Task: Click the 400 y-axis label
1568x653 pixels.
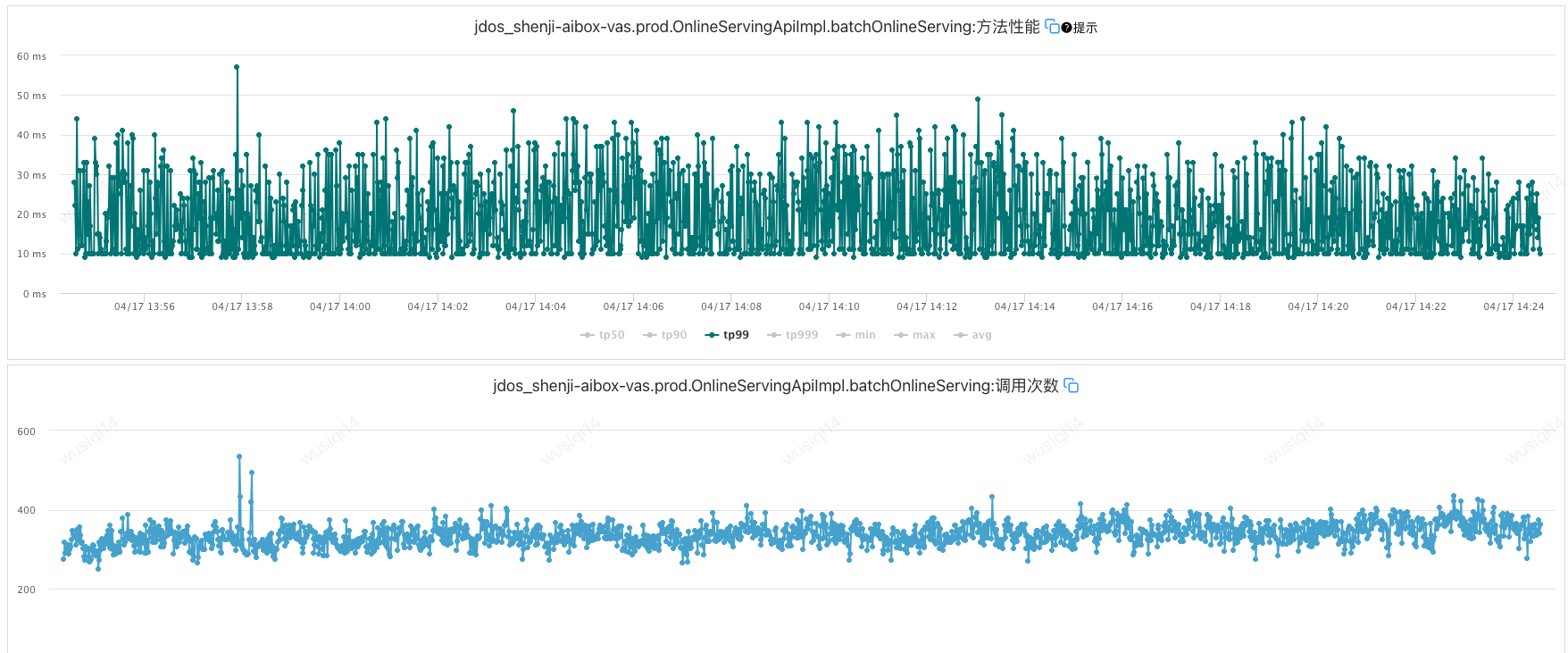Action: click(x=27, y=511)
